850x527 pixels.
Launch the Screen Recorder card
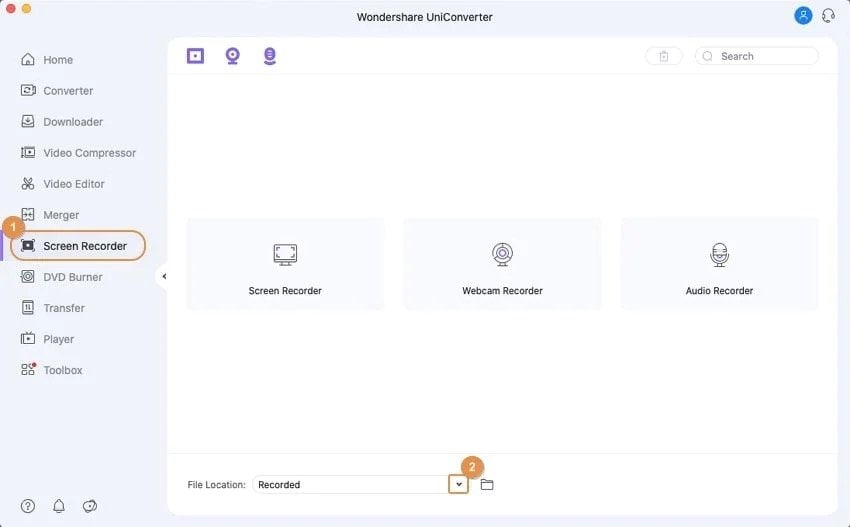coord(285,264)
